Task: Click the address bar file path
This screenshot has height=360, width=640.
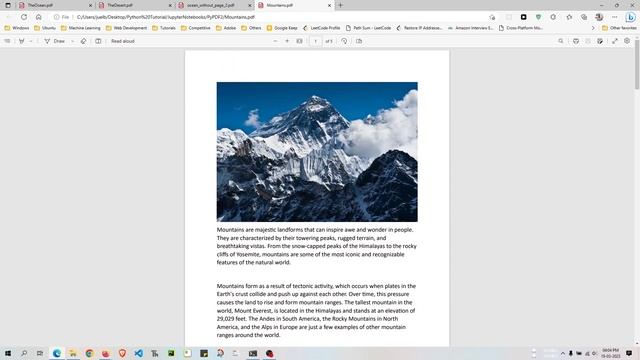Action: [166, 17]
